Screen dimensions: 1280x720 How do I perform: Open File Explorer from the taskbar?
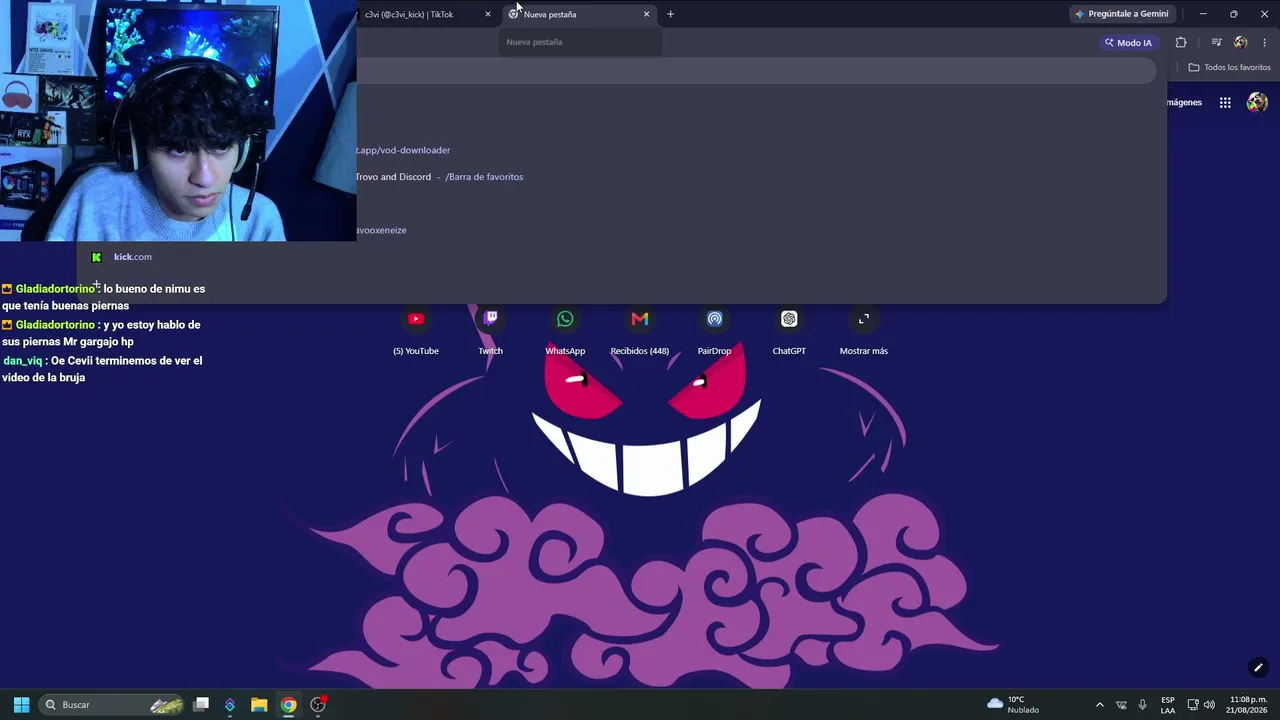coord(259,705)
